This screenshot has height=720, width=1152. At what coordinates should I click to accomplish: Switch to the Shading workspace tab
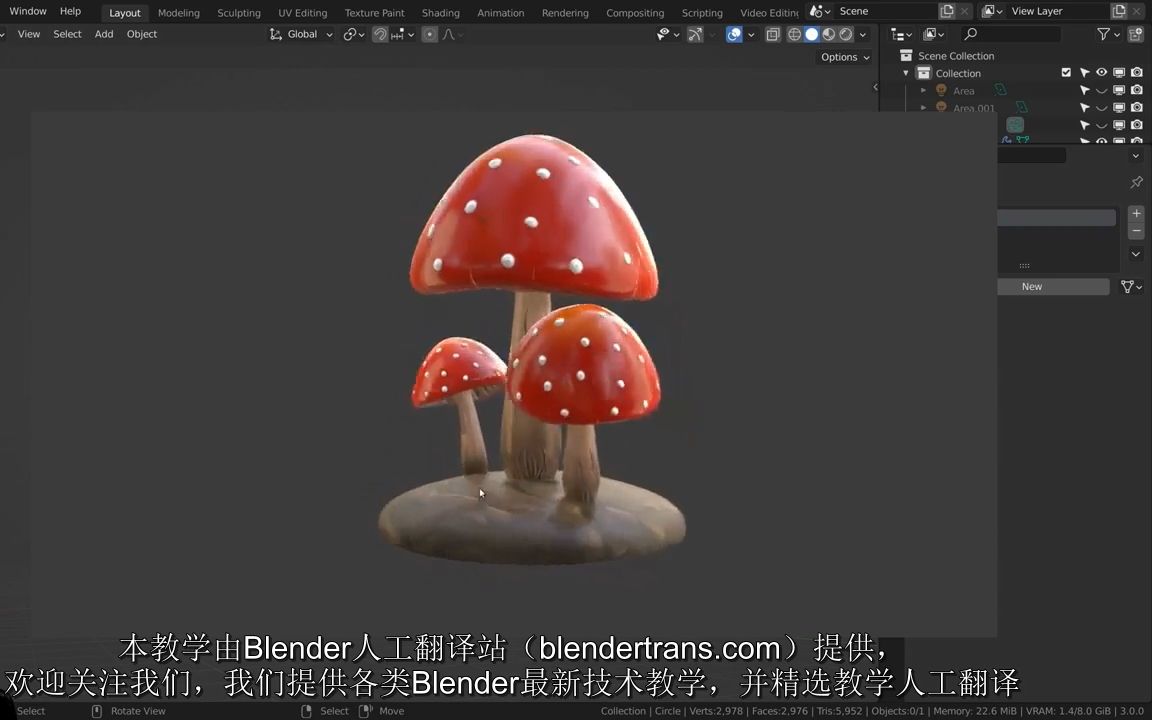coord(440,12)
